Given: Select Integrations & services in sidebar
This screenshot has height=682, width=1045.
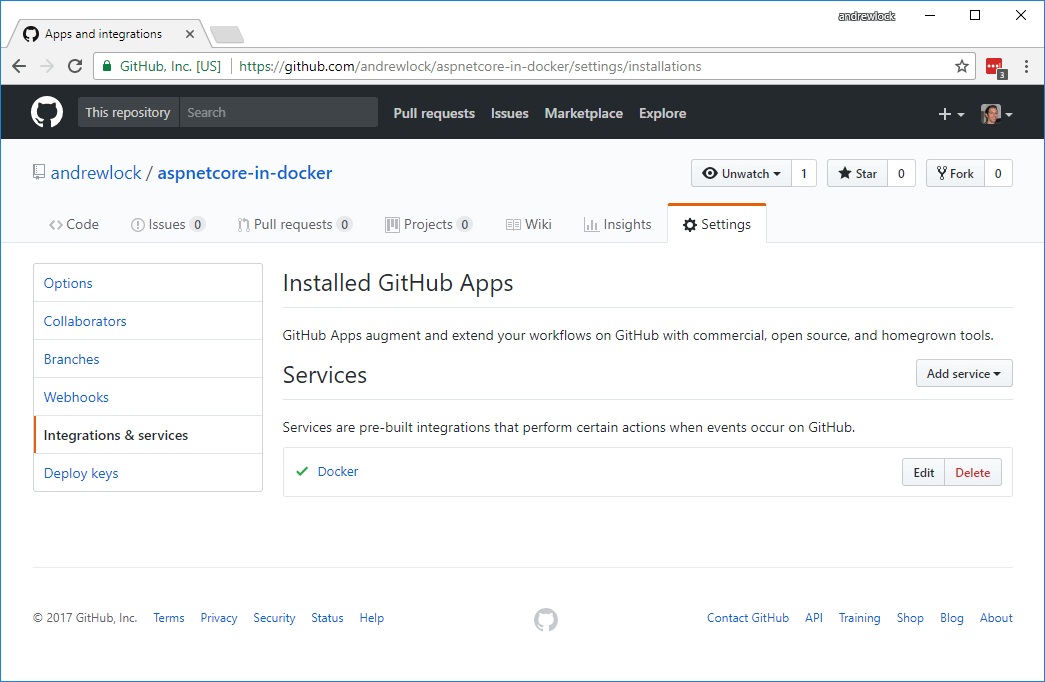Looking at the screenshot, I should click(x=148, y=435).
